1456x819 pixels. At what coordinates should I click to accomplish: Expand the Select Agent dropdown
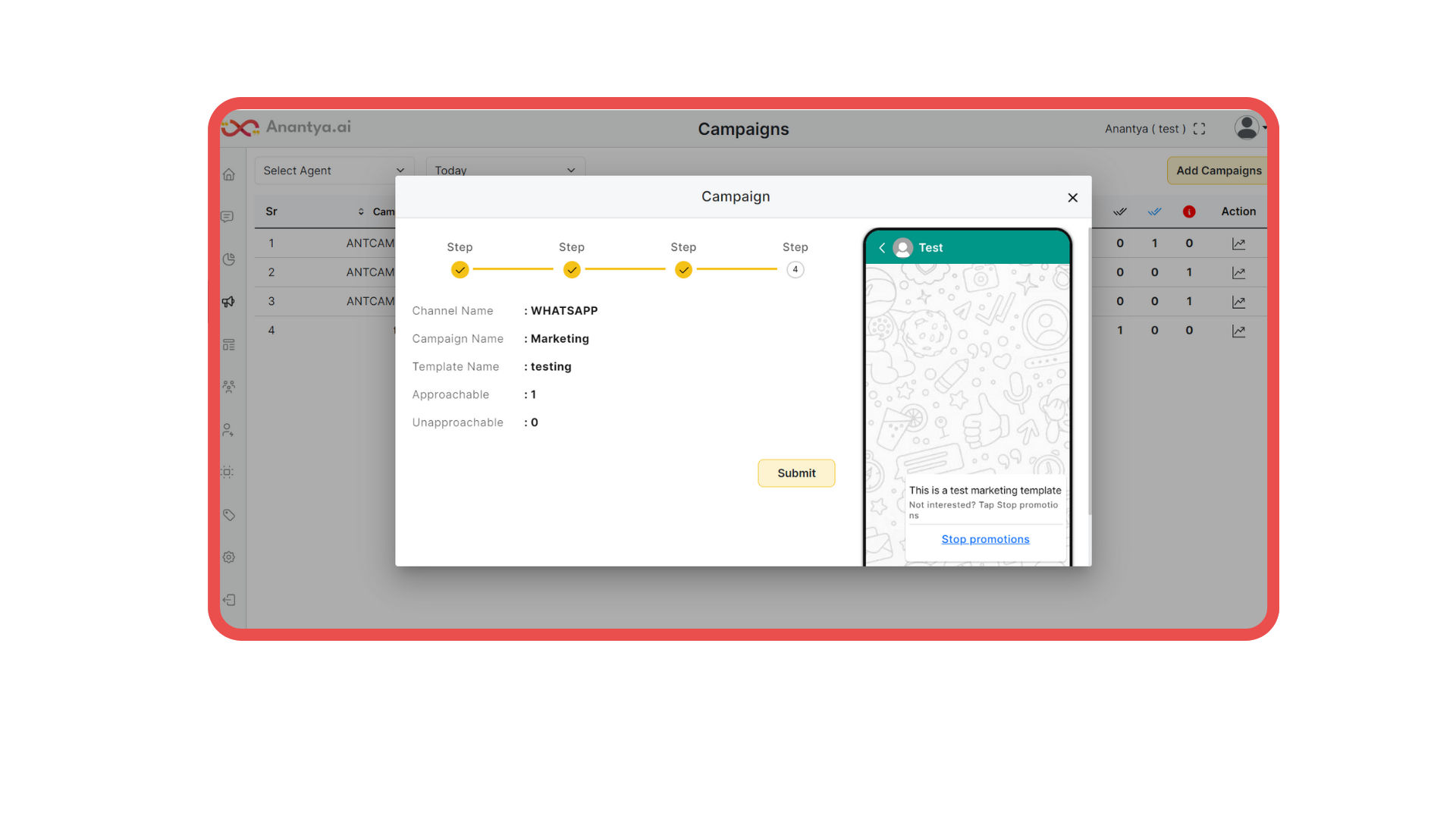[x=334, y=171]
